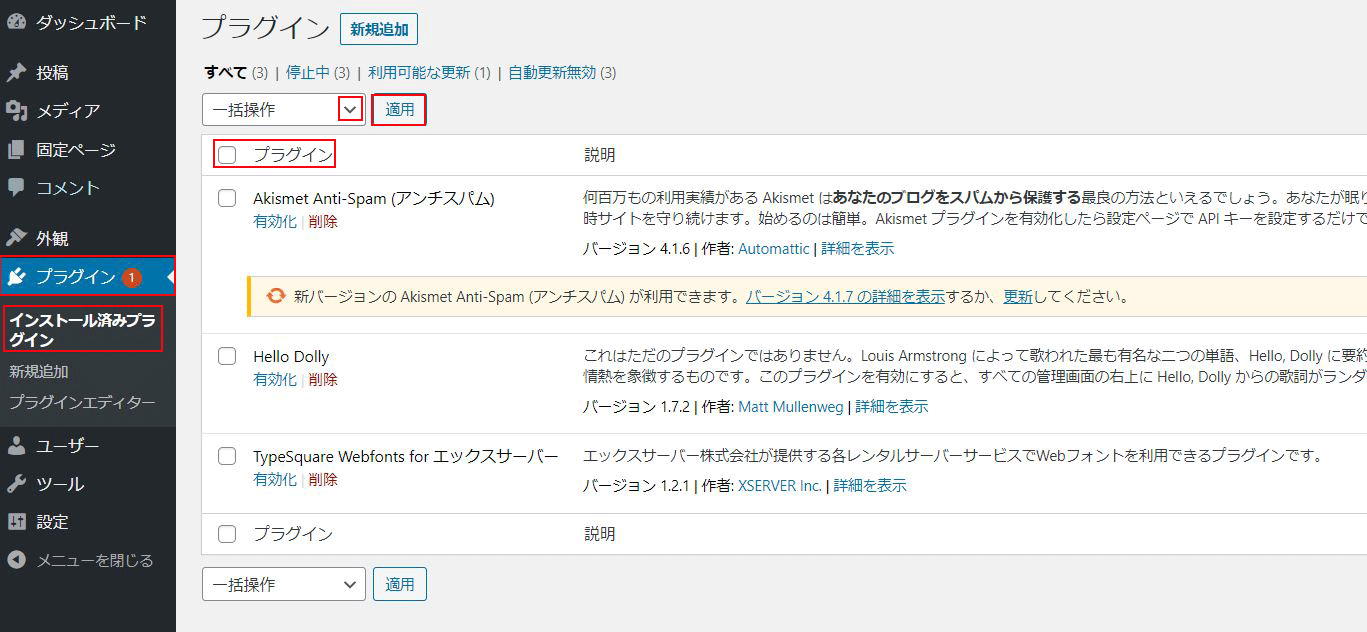Check the Akismet Anti-Spam plugin checkbox

(227, 198)
